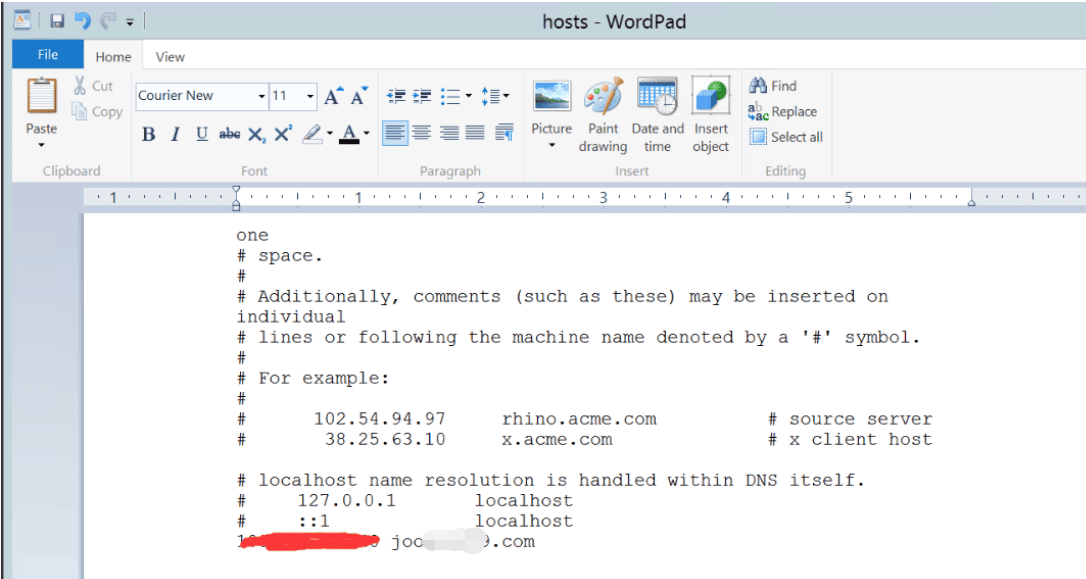Open the text color dropdown arrow
1086x579 pixels.
[366, 134]
